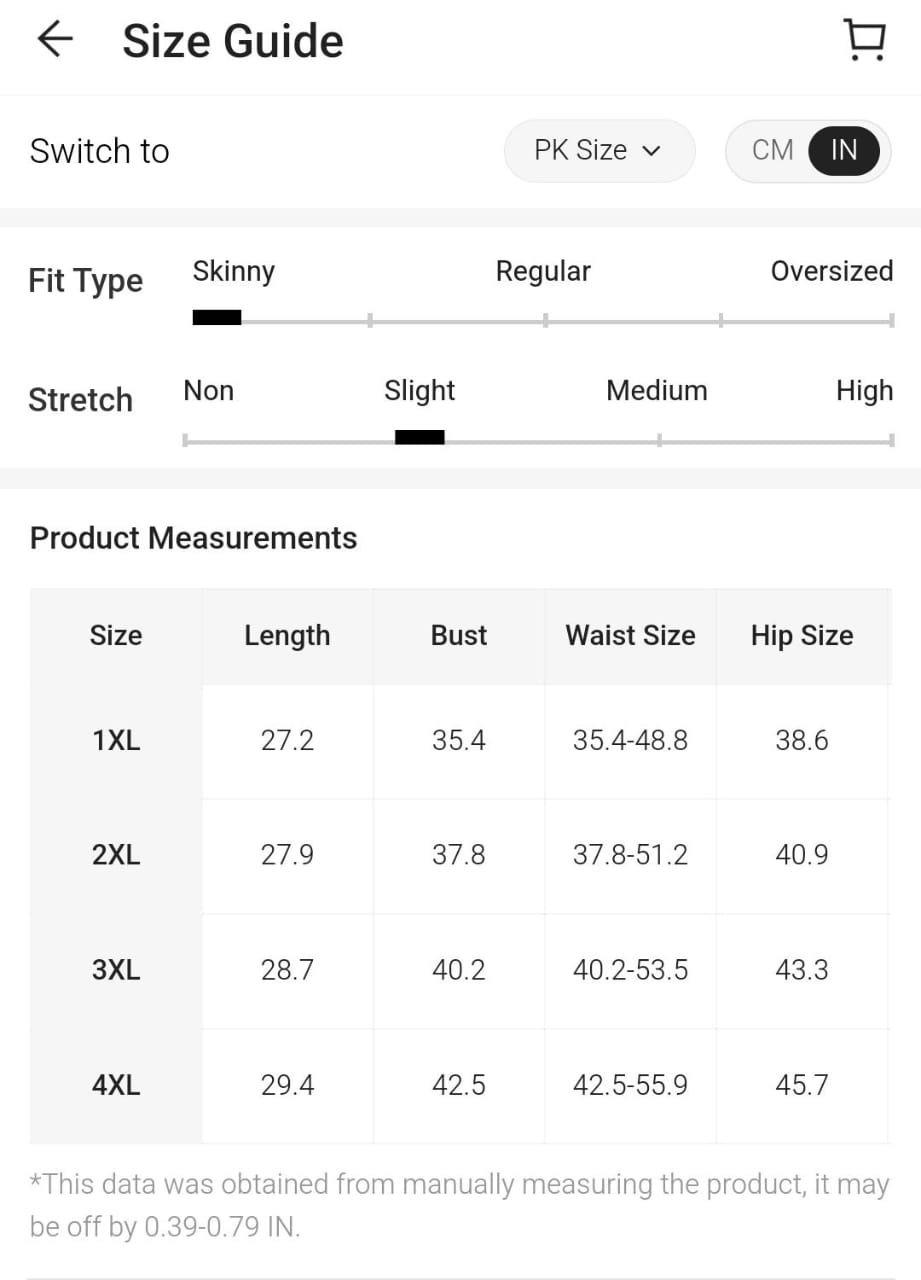921x1280 pixels.
Task: Click the Product Measurements heading
Action: click(193, 538)
